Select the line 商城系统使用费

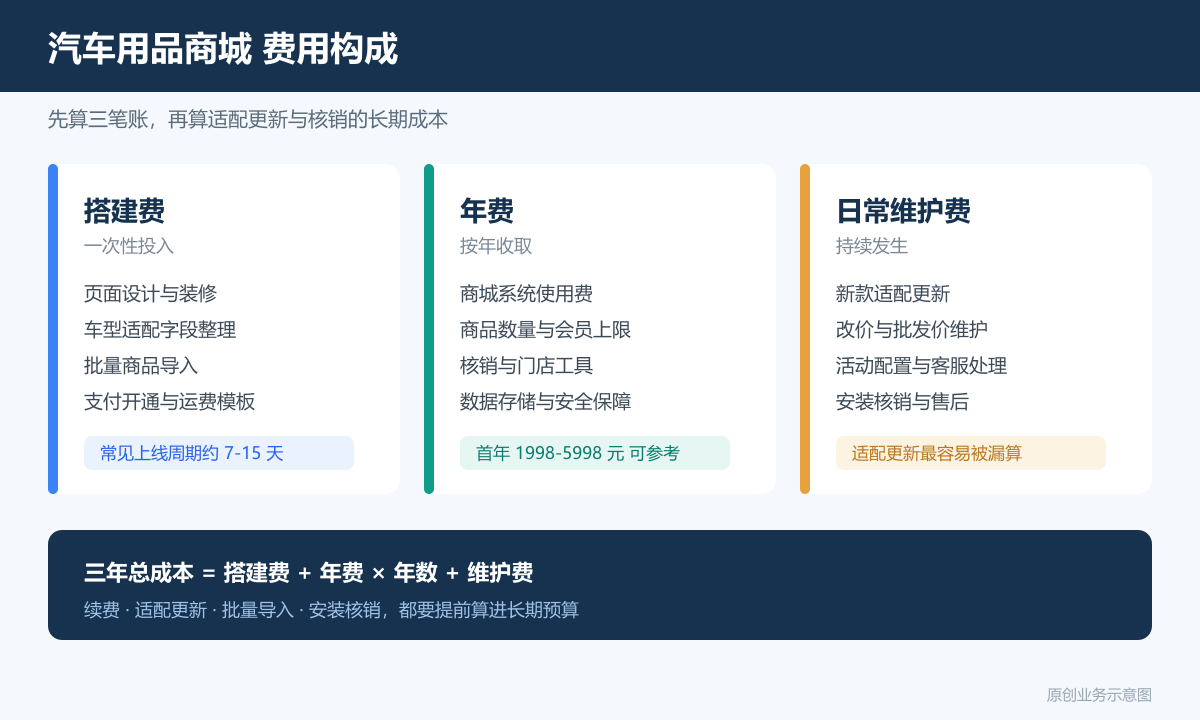[x=526, y=294]
